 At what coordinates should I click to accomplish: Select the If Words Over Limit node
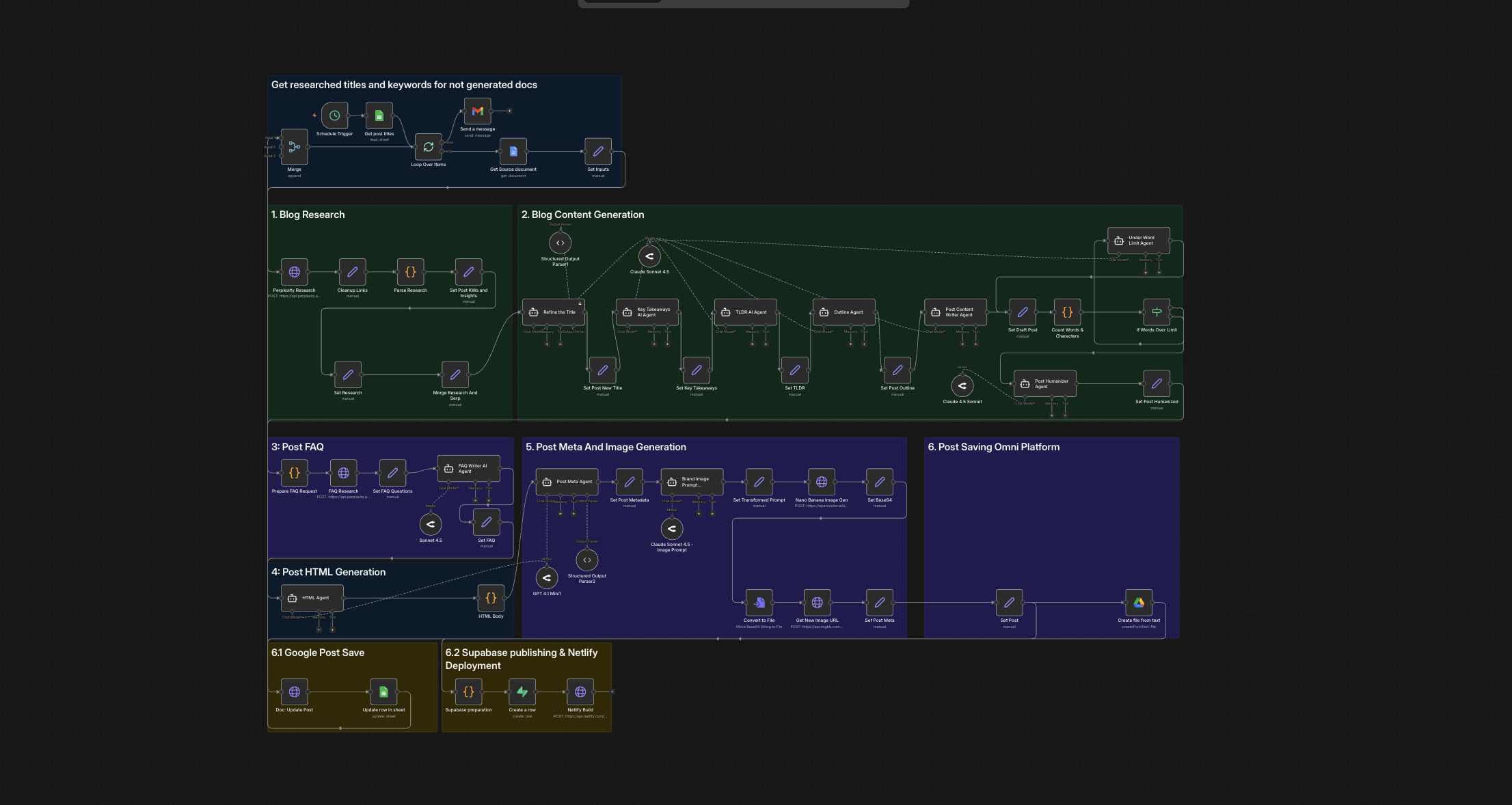coord(1157,312)
